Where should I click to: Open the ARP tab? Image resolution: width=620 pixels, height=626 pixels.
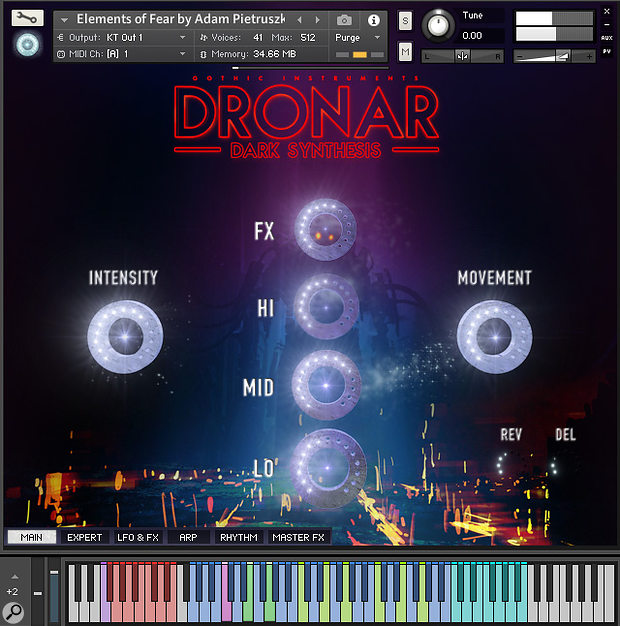(x=188, y=537)
